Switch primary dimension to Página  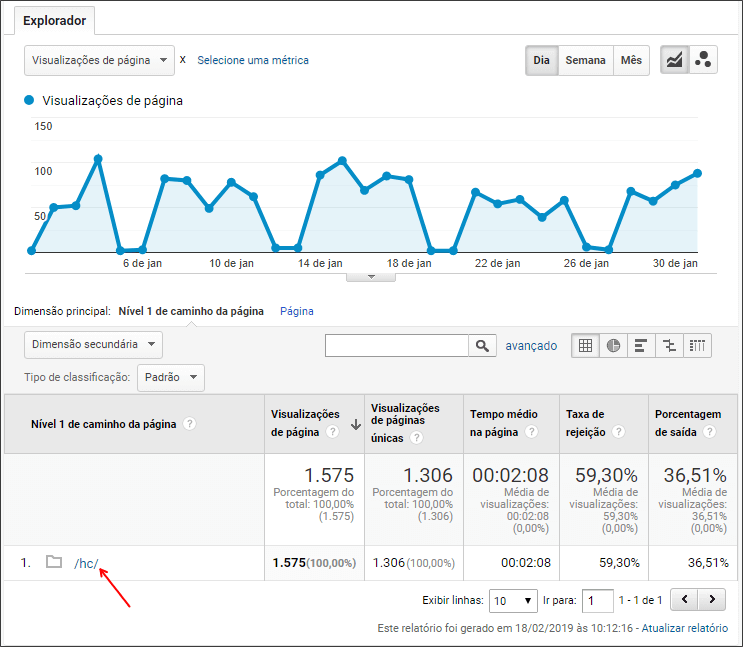[297, 311]
